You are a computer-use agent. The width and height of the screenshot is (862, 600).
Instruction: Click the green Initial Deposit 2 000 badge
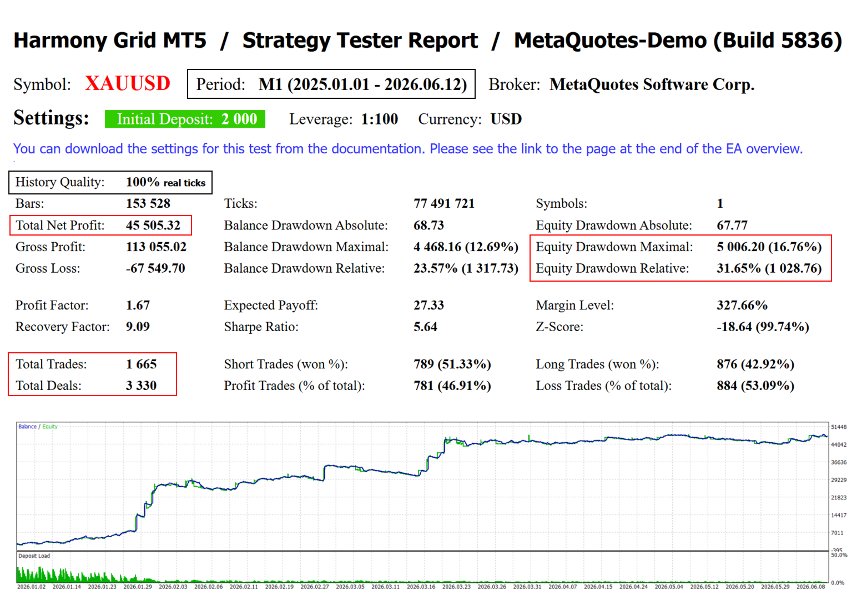(x=185, y=119)
